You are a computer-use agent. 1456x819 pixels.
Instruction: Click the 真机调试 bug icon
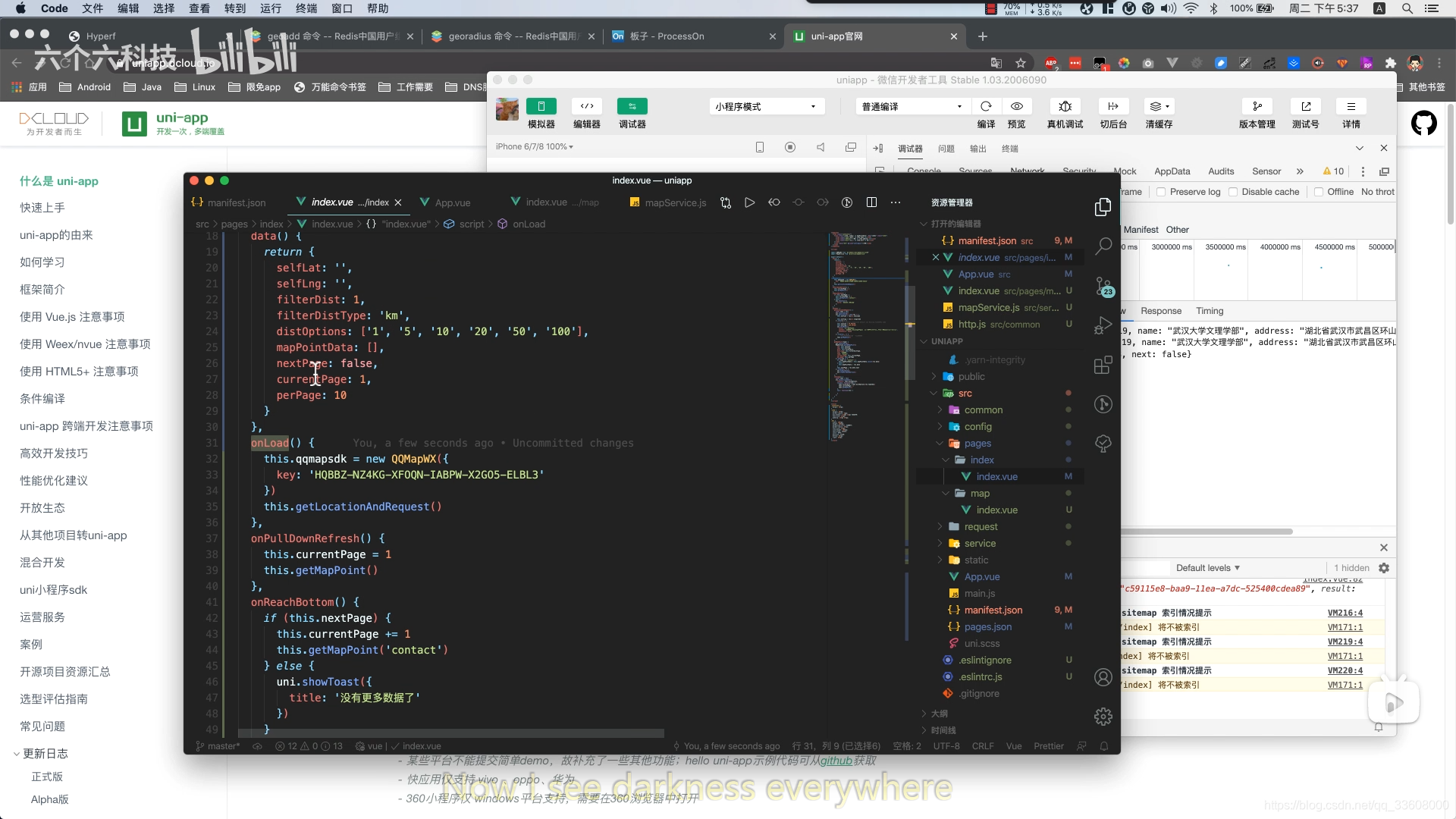point(1065,106)
